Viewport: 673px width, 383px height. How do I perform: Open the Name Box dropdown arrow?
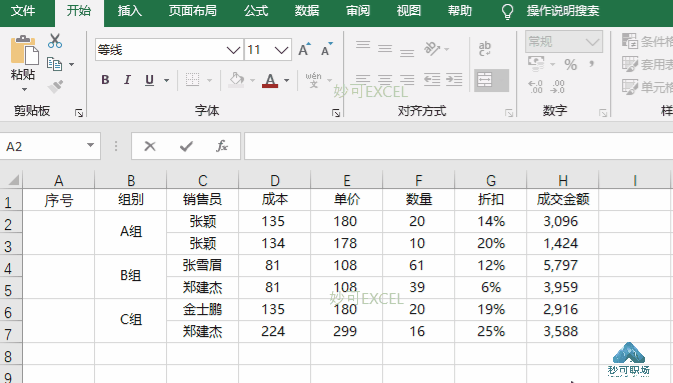[90, 145]
